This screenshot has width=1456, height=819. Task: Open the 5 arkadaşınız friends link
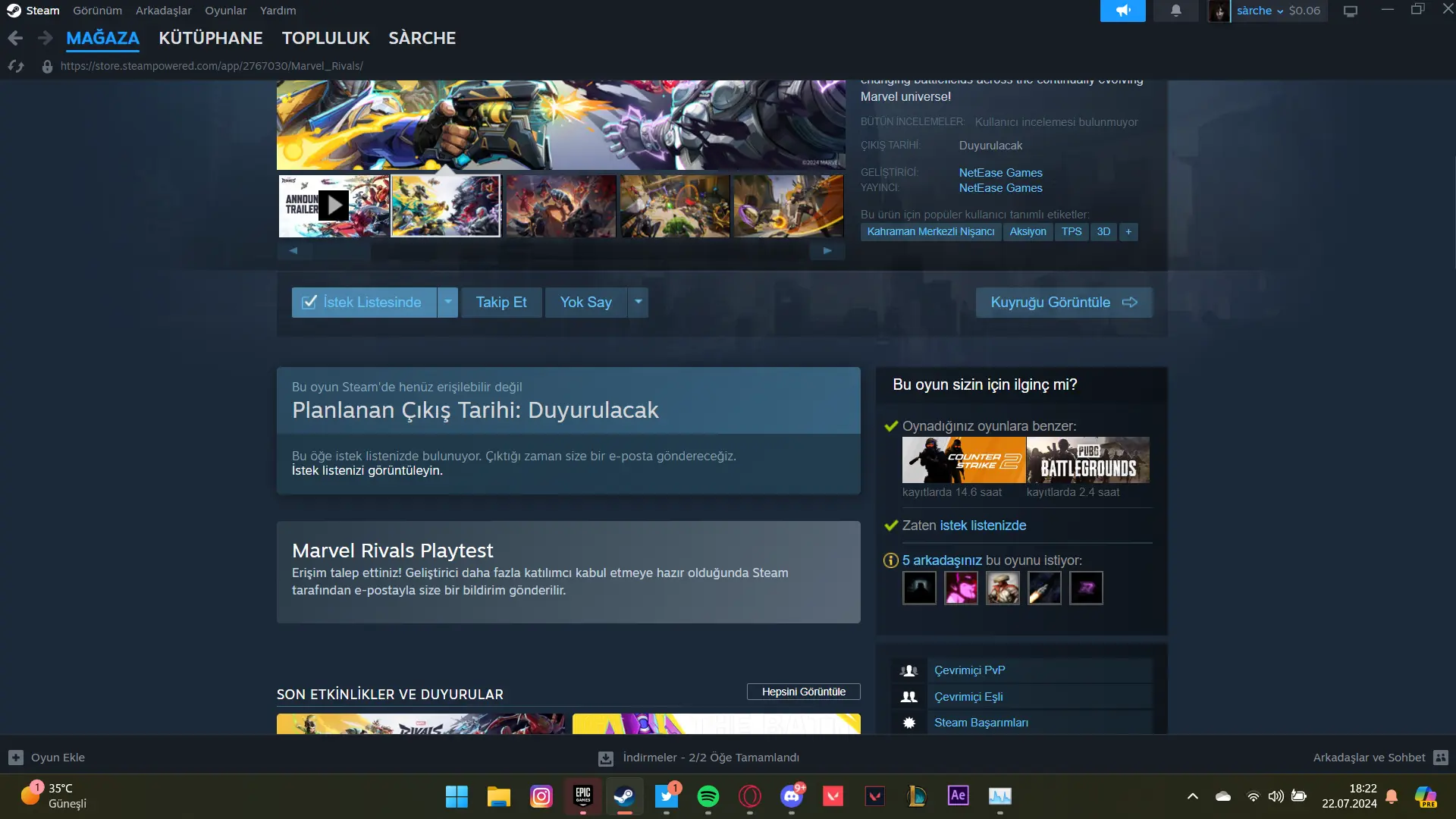pyautogui.click(x=942, y=560)
